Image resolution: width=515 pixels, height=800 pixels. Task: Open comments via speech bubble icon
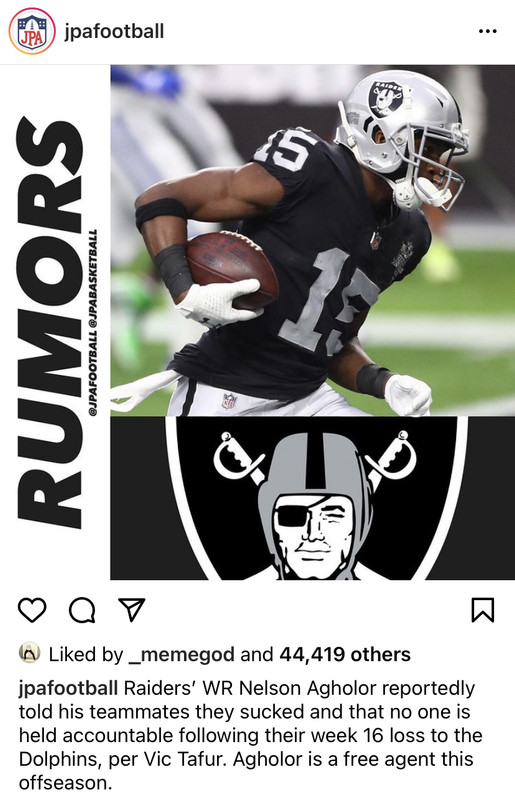[82, 610]
